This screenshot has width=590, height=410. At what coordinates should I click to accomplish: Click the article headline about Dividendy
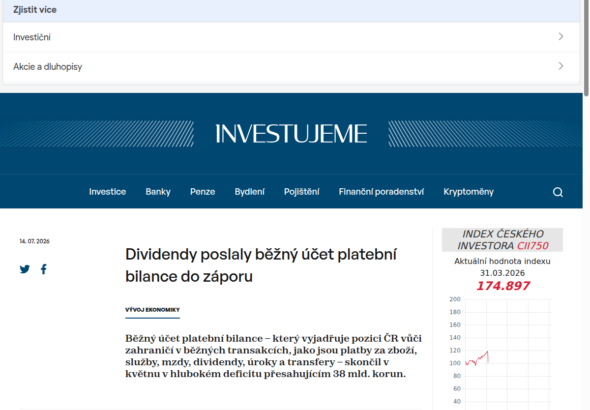(261, 265)
